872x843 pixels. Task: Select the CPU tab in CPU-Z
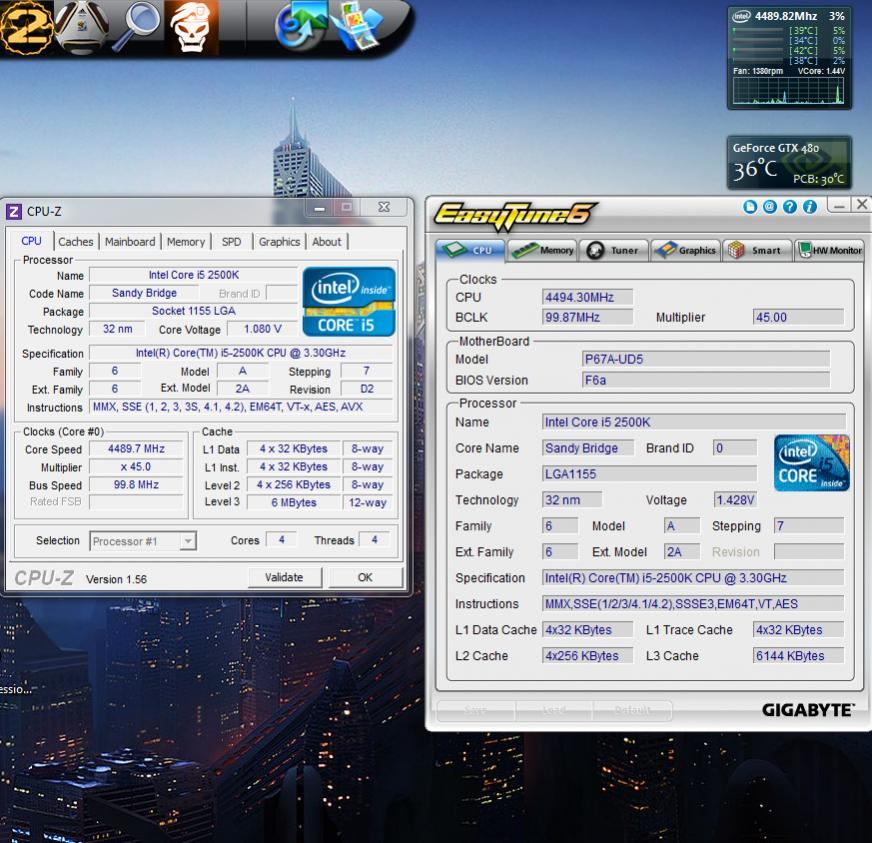click(31, 241)
